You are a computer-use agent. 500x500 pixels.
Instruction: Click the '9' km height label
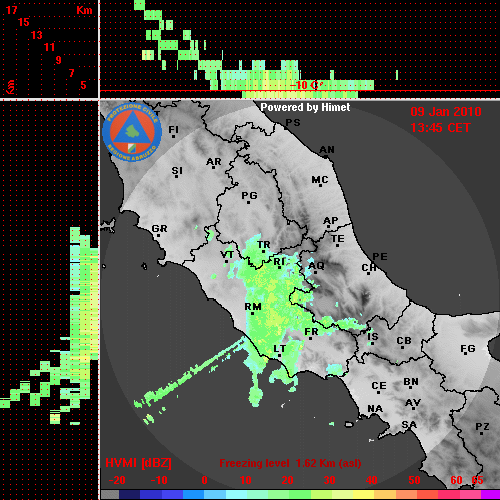[x=59, y=60]
